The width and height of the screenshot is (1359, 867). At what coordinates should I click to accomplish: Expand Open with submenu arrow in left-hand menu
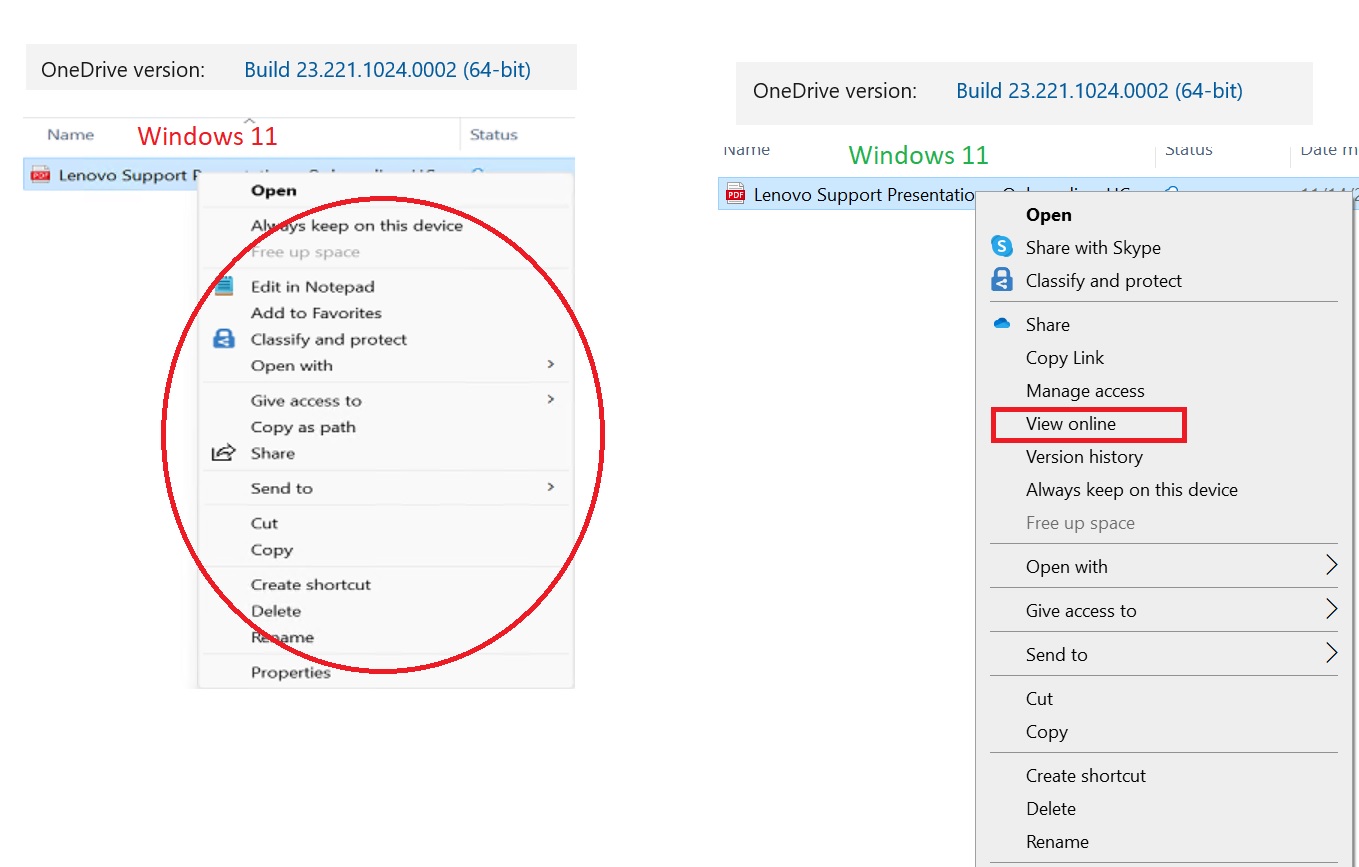coord(550,364)
